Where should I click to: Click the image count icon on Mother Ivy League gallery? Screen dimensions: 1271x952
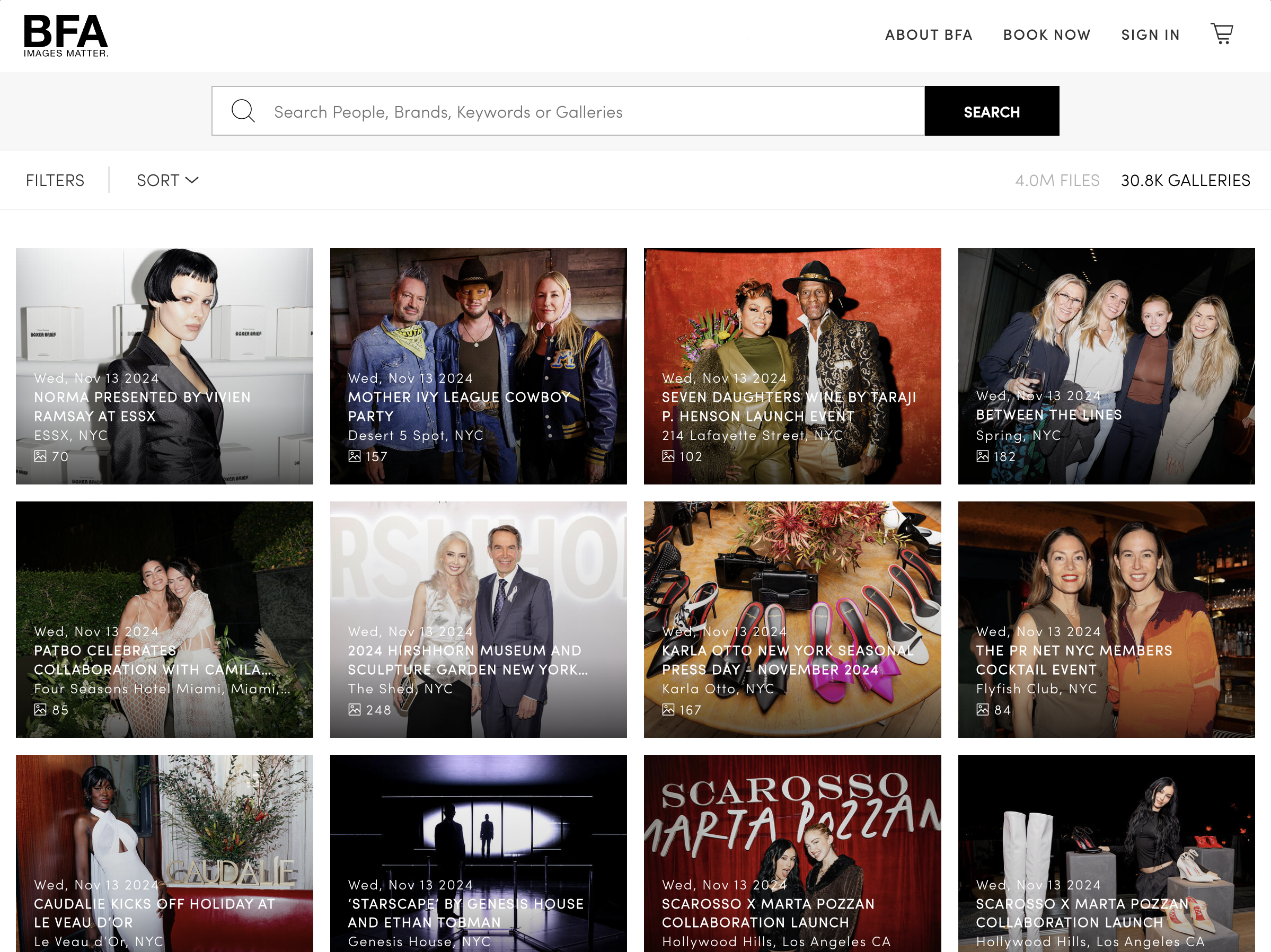click(356, 457)
